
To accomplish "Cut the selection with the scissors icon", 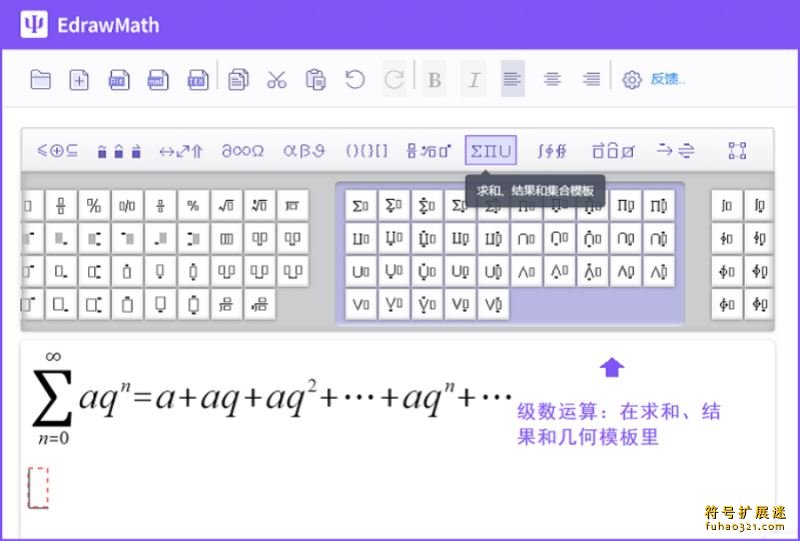I will click(x=277, y=80).
